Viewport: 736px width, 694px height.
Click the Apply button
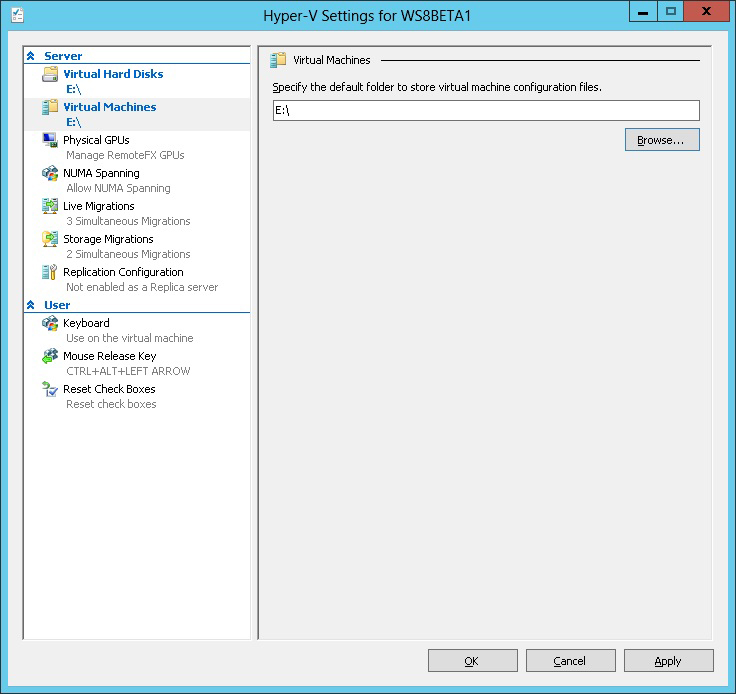point(668,661)
